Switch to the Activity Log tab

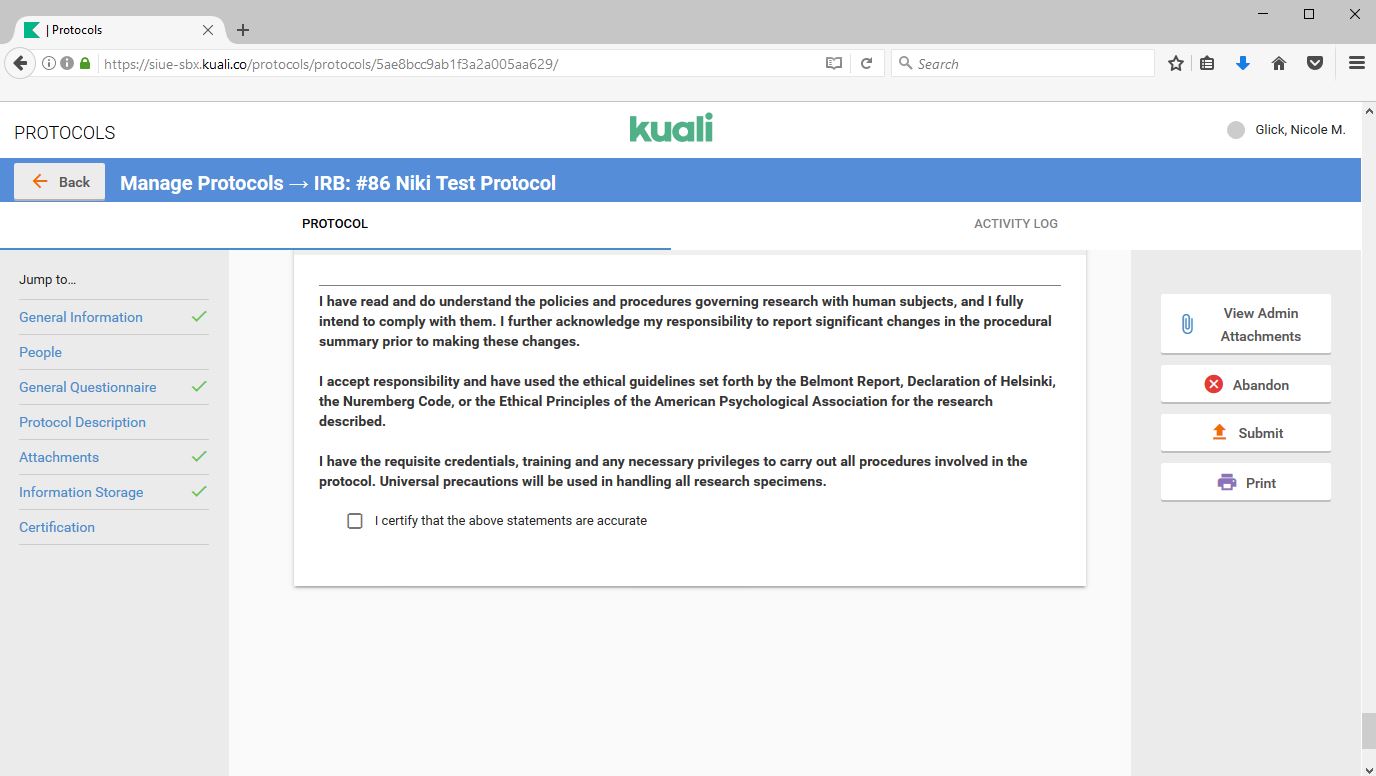[x=1015, y=224]
